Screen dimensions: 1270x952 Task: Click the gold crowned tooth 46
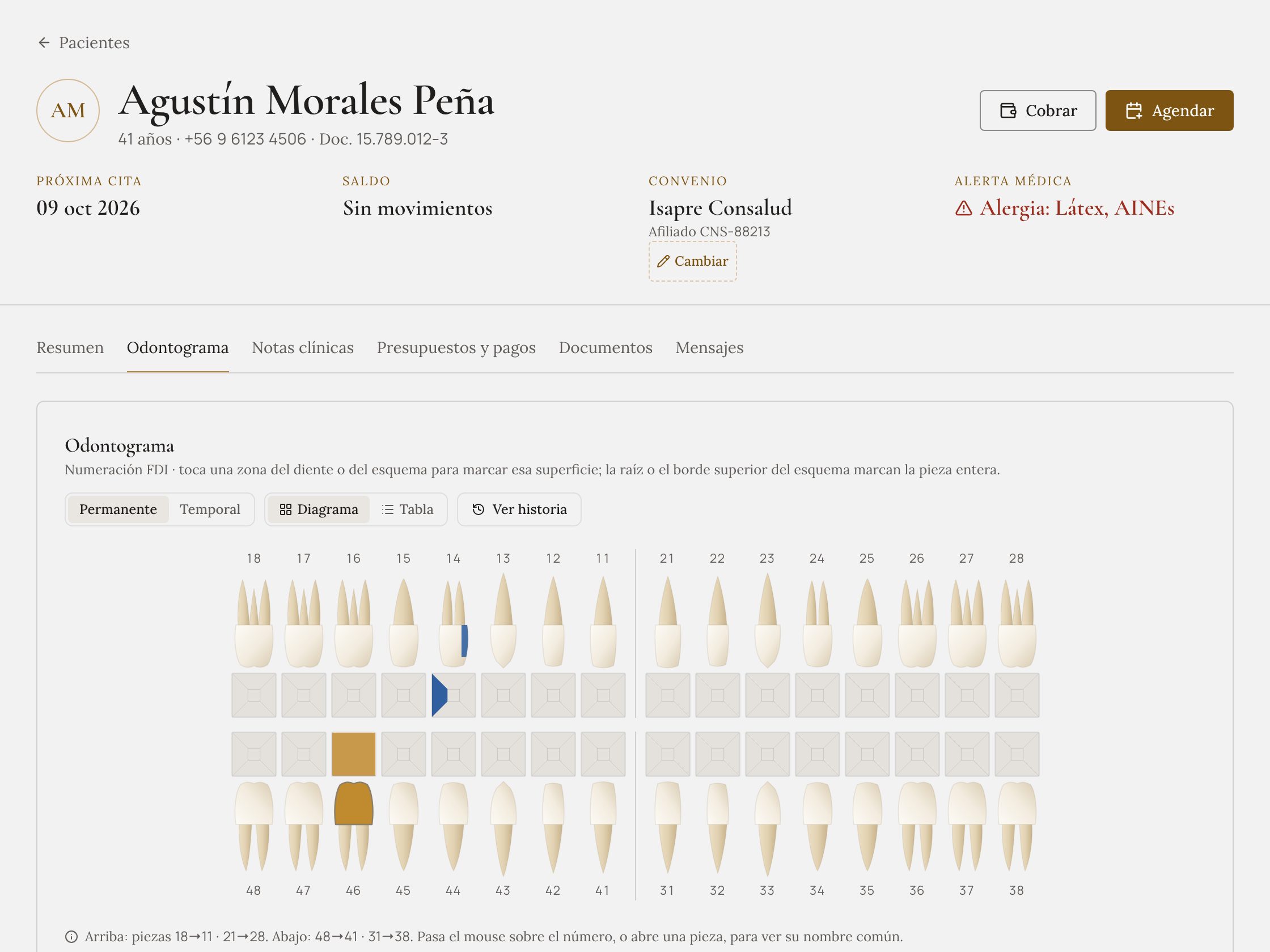click(354, 827)
